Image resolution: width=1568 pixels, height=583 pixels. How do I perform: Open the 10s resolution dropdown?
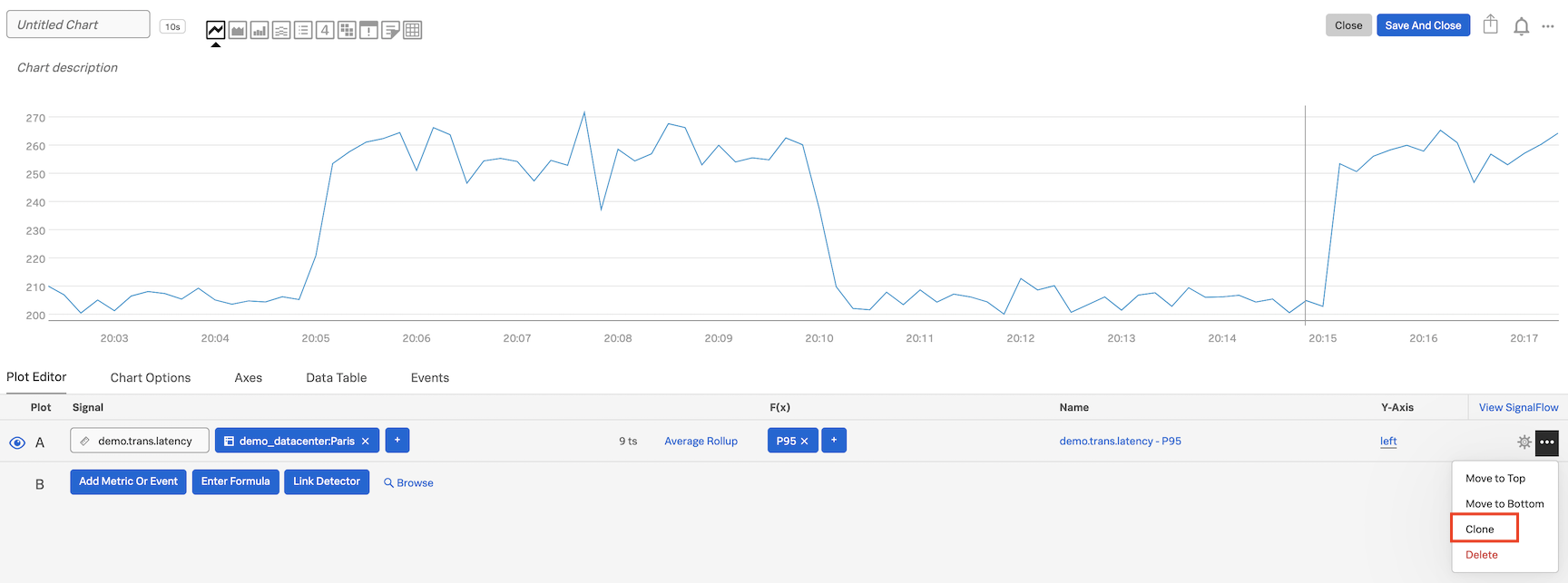click(172, 26)
